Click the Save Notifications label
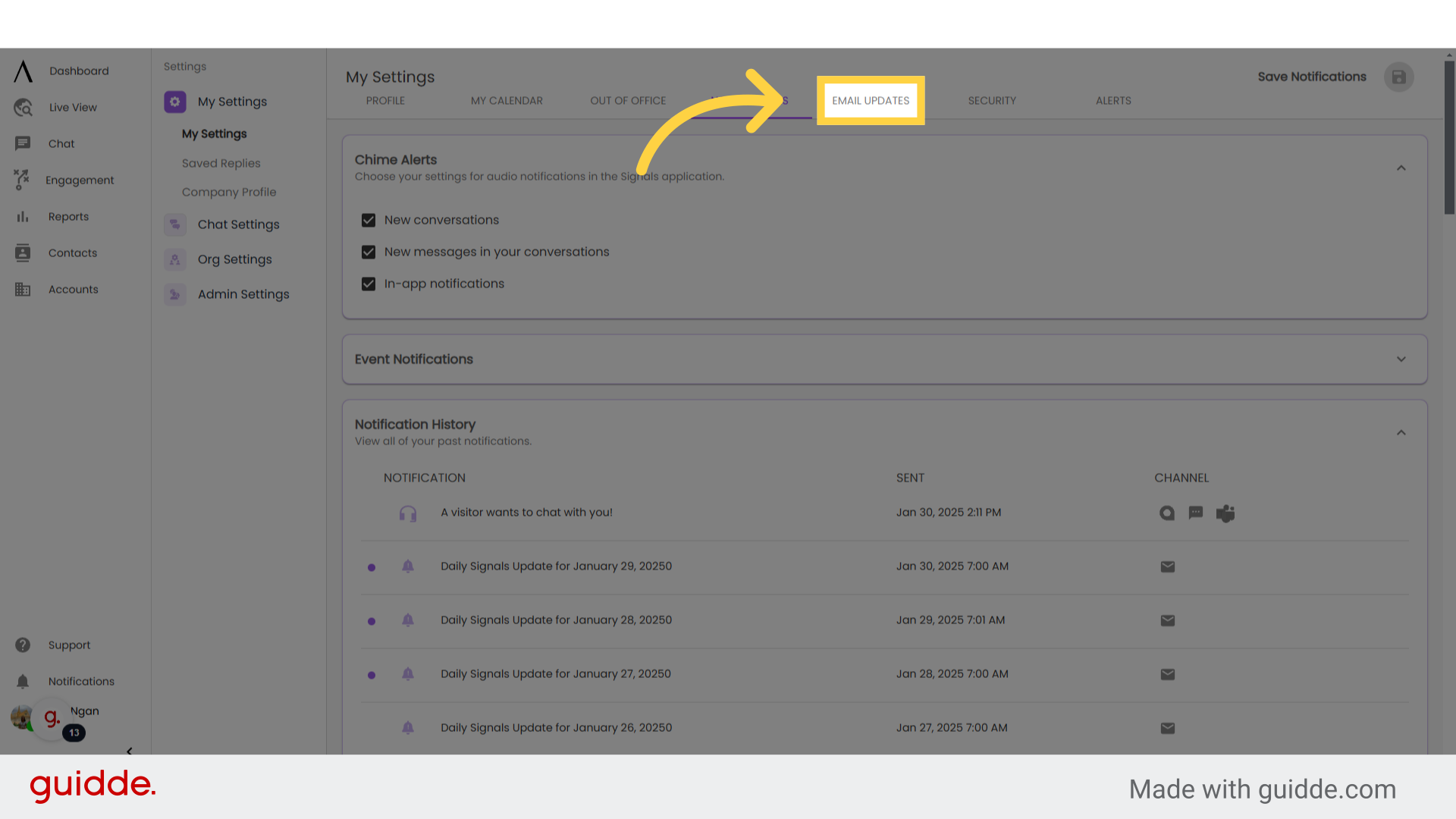 coord(1312,77)
